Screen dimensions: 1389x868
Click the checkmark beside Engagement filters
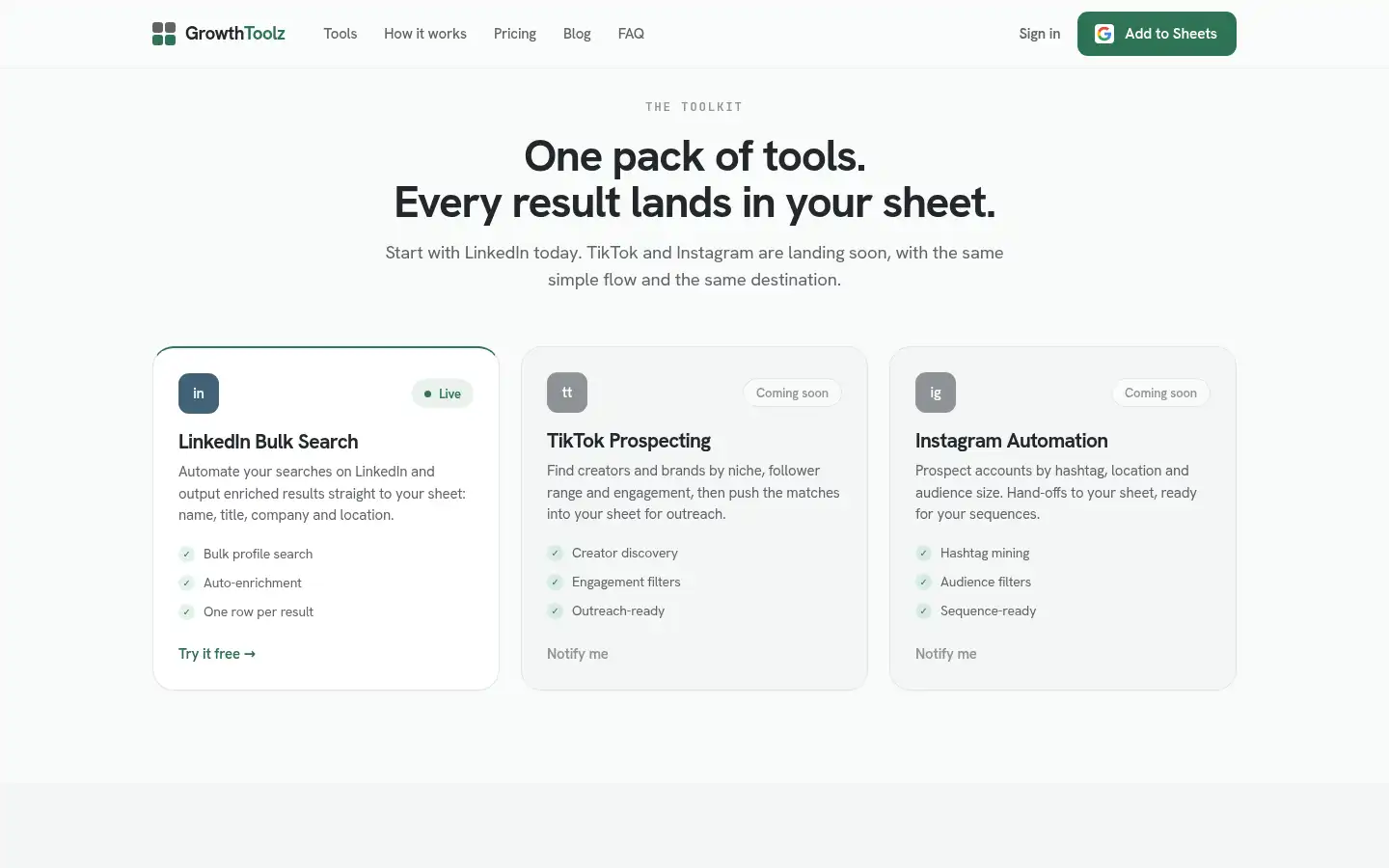555,582
